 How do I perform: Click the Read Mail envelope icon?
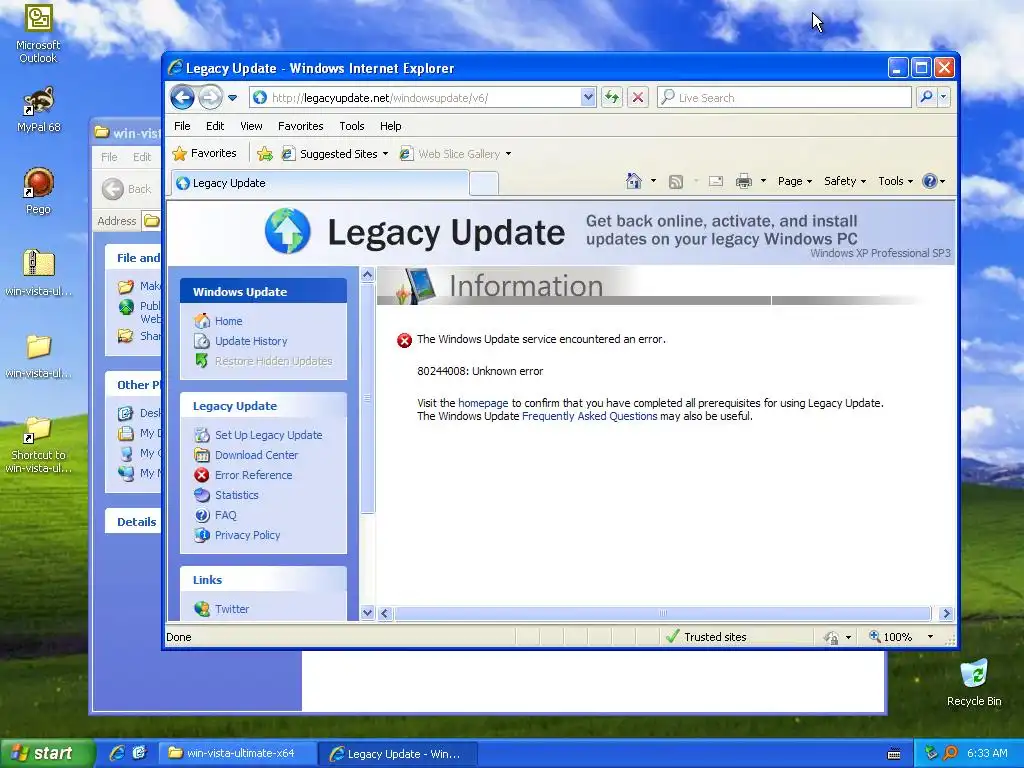716,182
